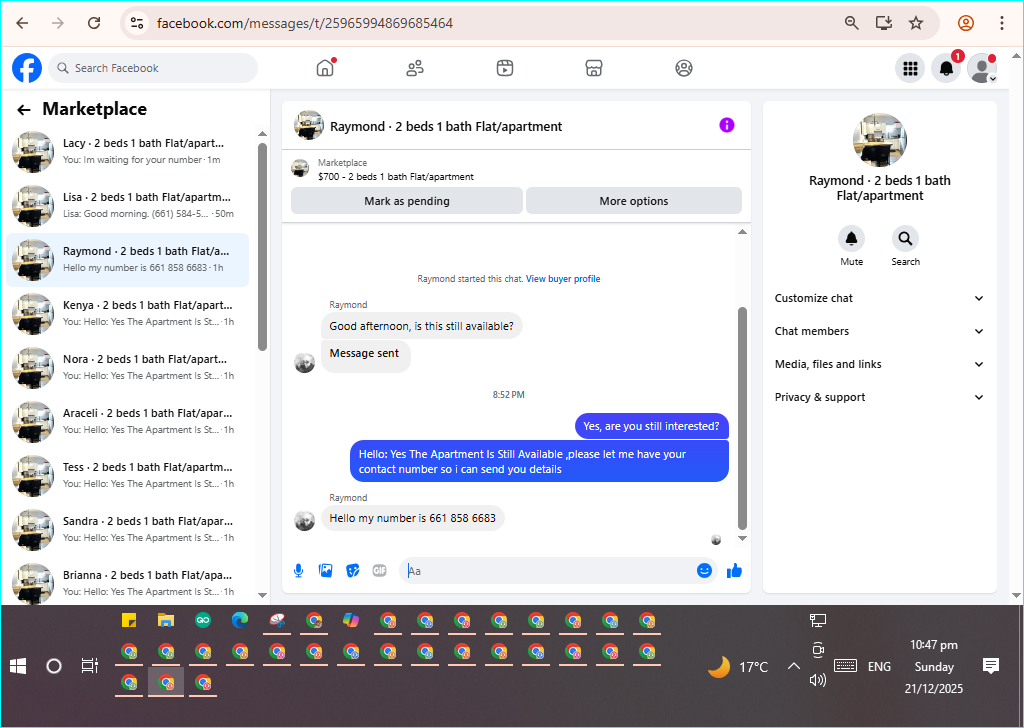Viewport: 1024px width, 728px height.
Task: Open Task View on taskbar
Action: [x=89, y=666]
